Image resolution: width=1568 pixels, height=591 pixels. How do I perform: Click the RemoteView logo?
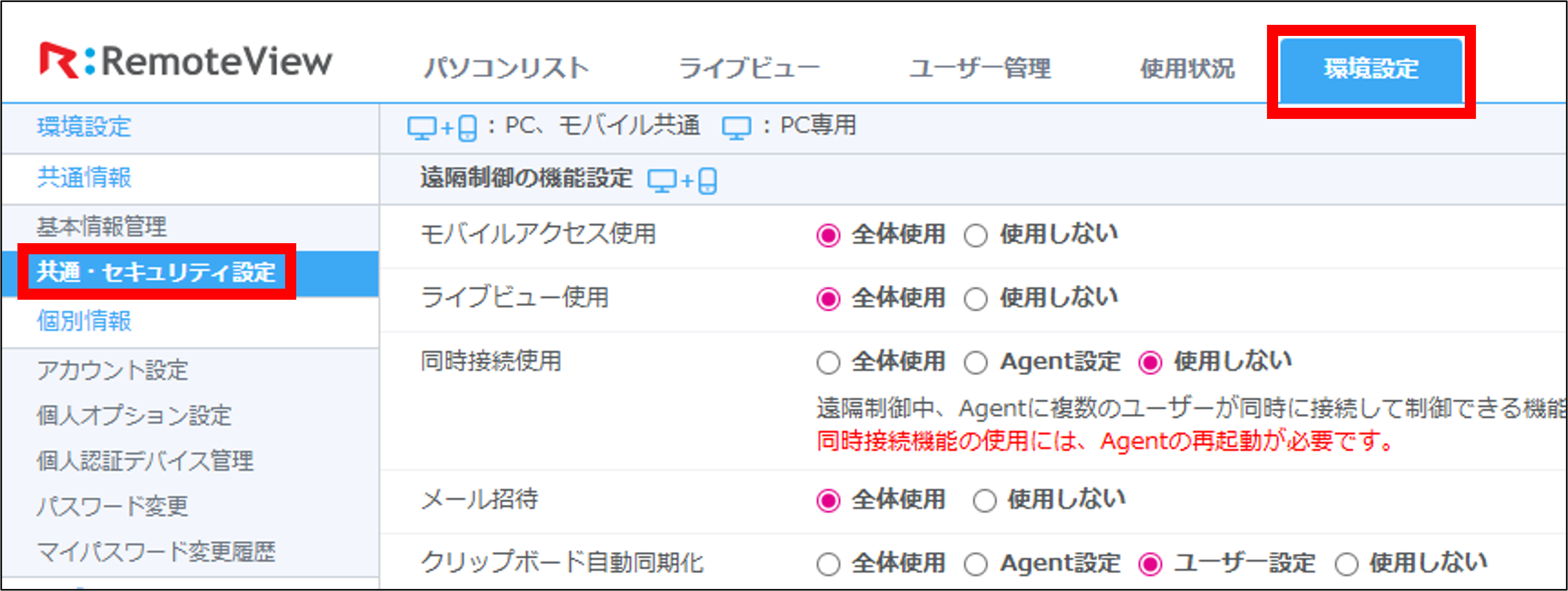(186, 61)
